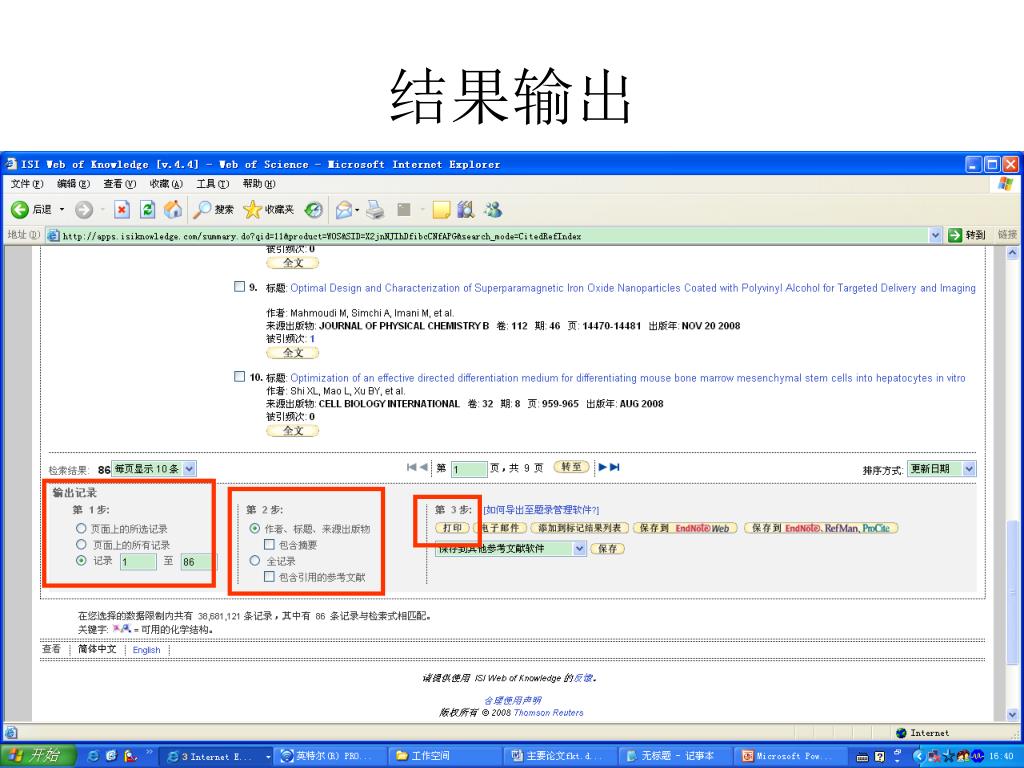Click the 转至 page jump button
Screen dimensions: 1024x768
[571, 467]
